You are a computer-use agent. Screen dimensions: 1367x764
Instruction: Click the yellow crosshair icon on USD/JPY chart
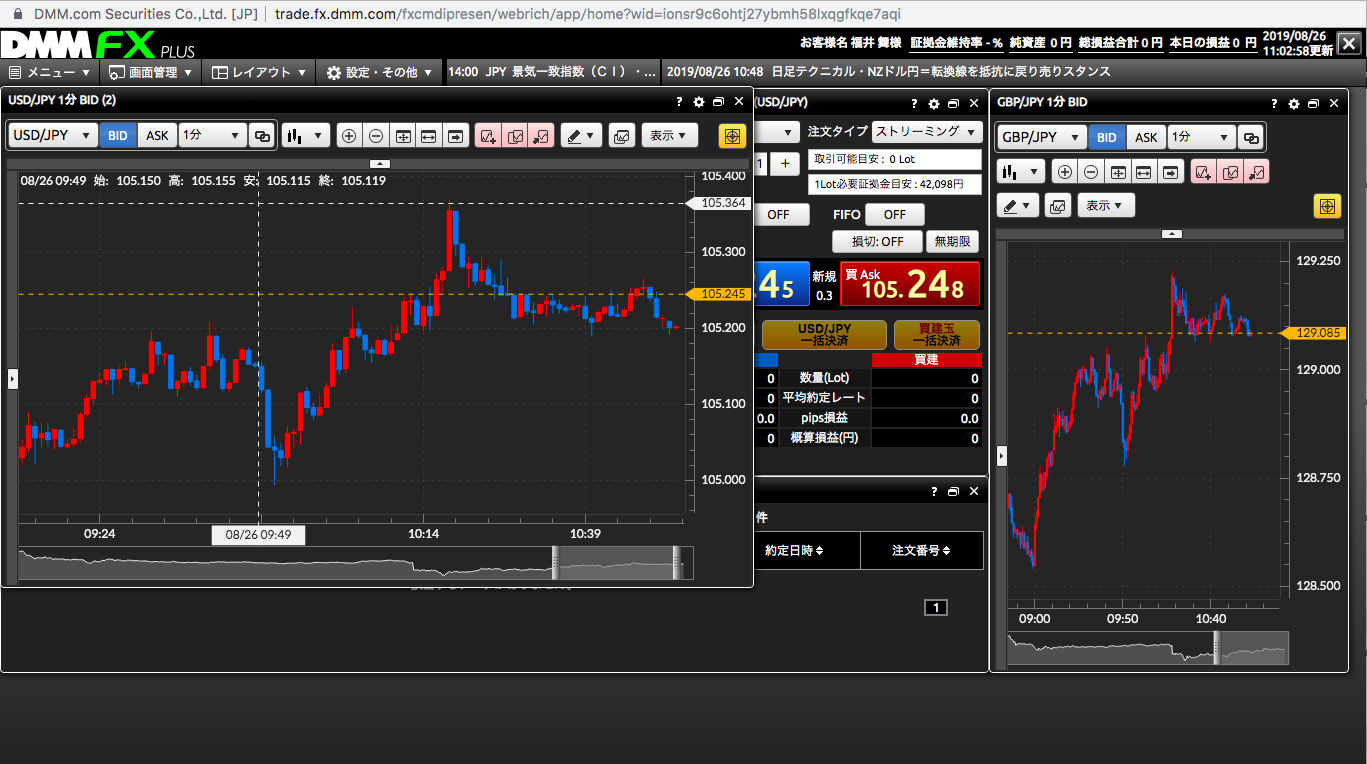tap(732, 136)
